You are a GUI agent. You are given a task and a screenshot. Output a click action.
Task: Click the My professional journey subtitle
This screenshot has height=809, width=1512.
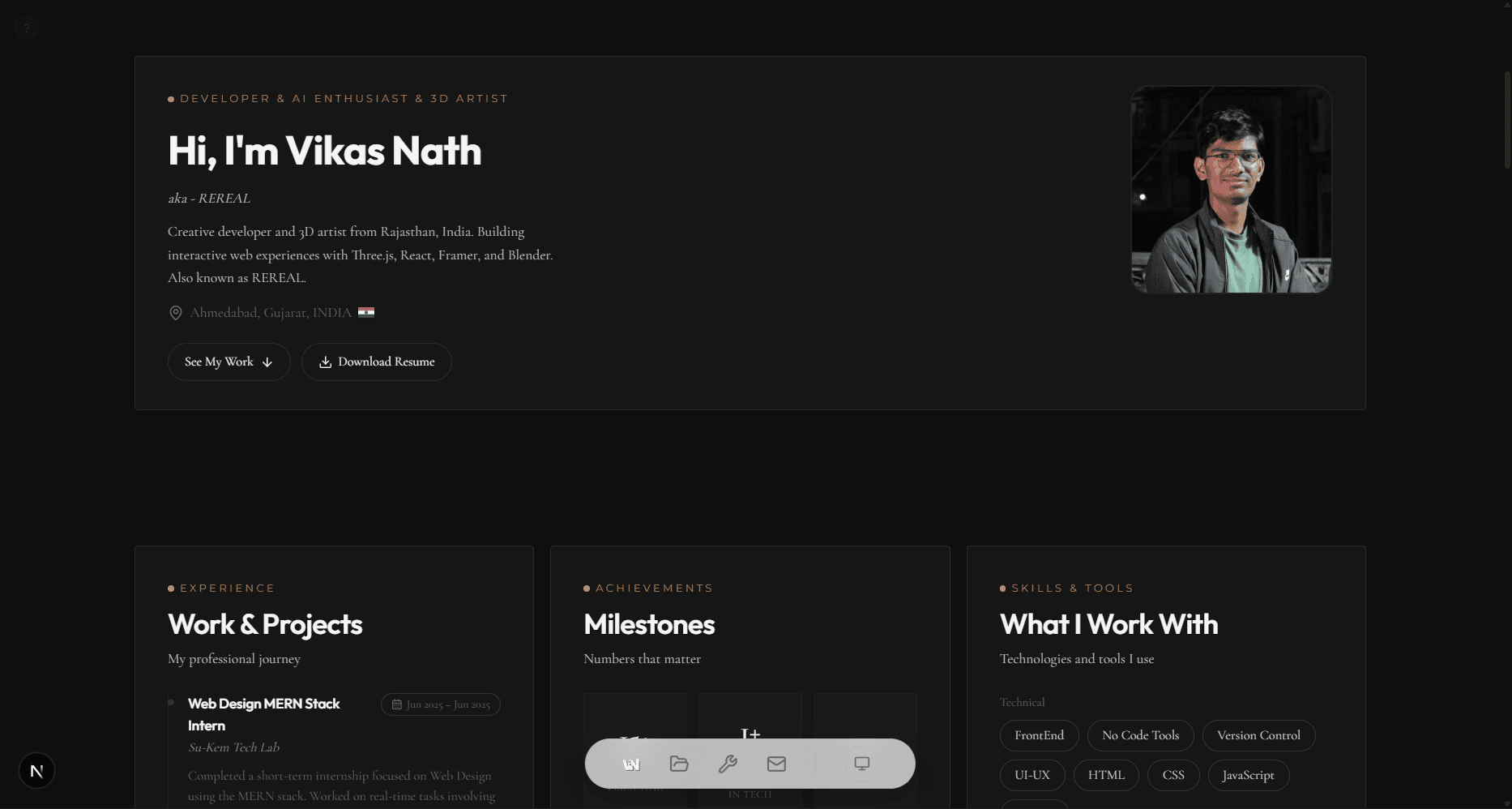click(x=234, y=659)
